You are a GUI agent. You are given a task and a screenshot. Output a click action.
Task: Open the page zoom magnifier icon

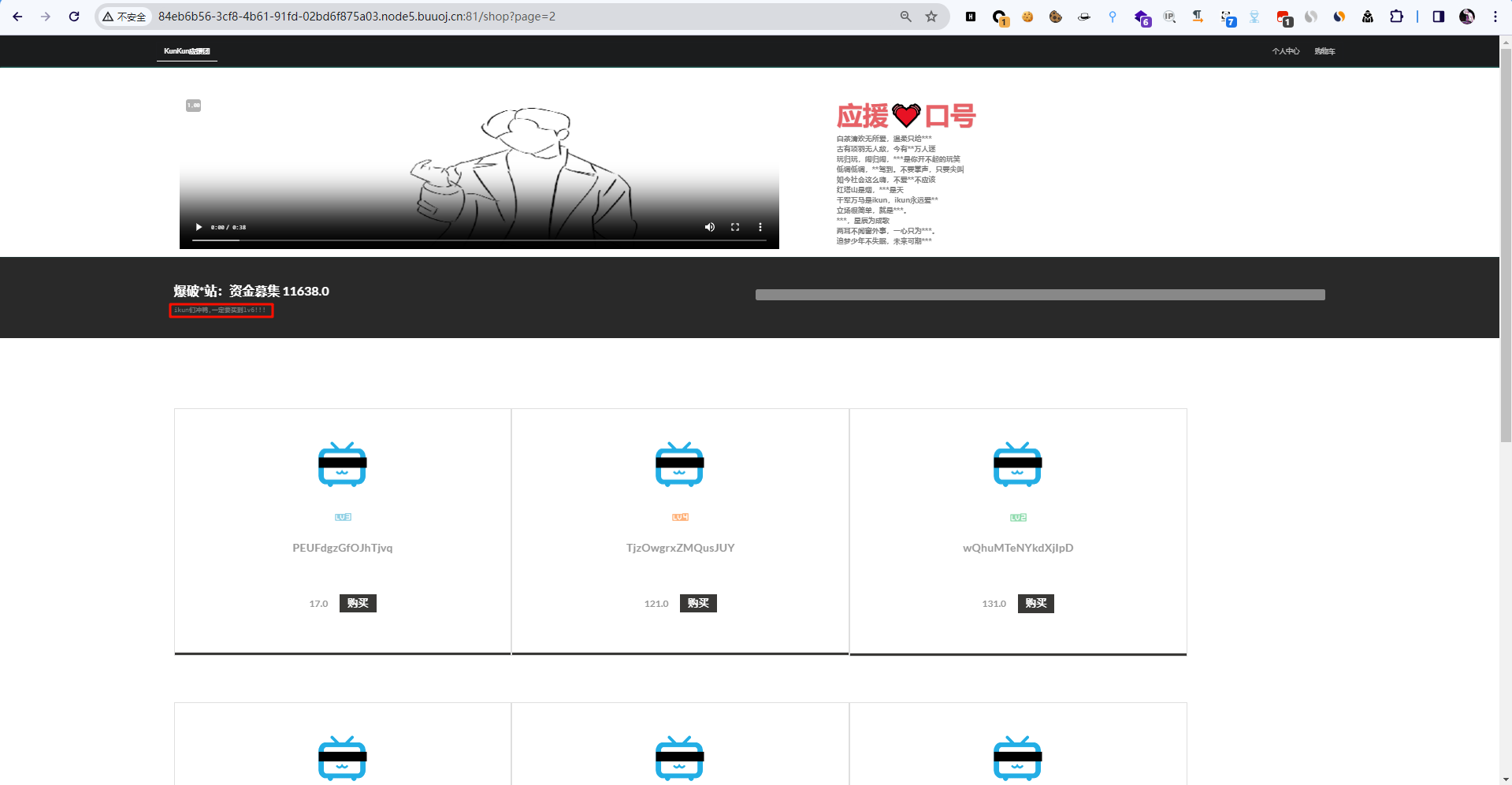[x=905, y=17]
